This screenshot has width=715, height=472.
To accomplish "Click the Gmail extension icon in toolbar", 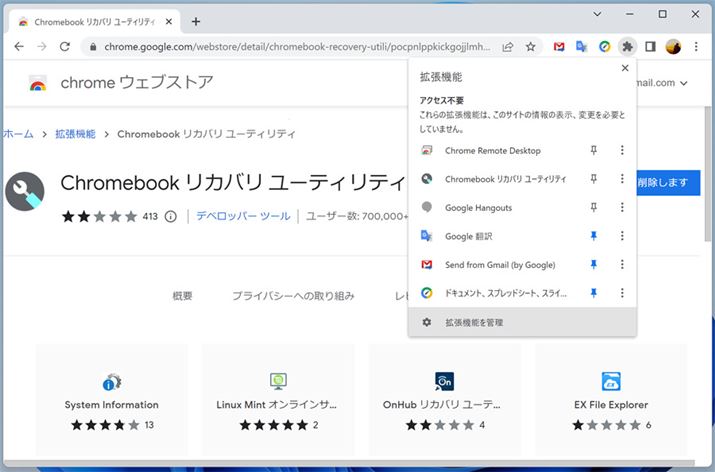I will [x=559, y=46].
